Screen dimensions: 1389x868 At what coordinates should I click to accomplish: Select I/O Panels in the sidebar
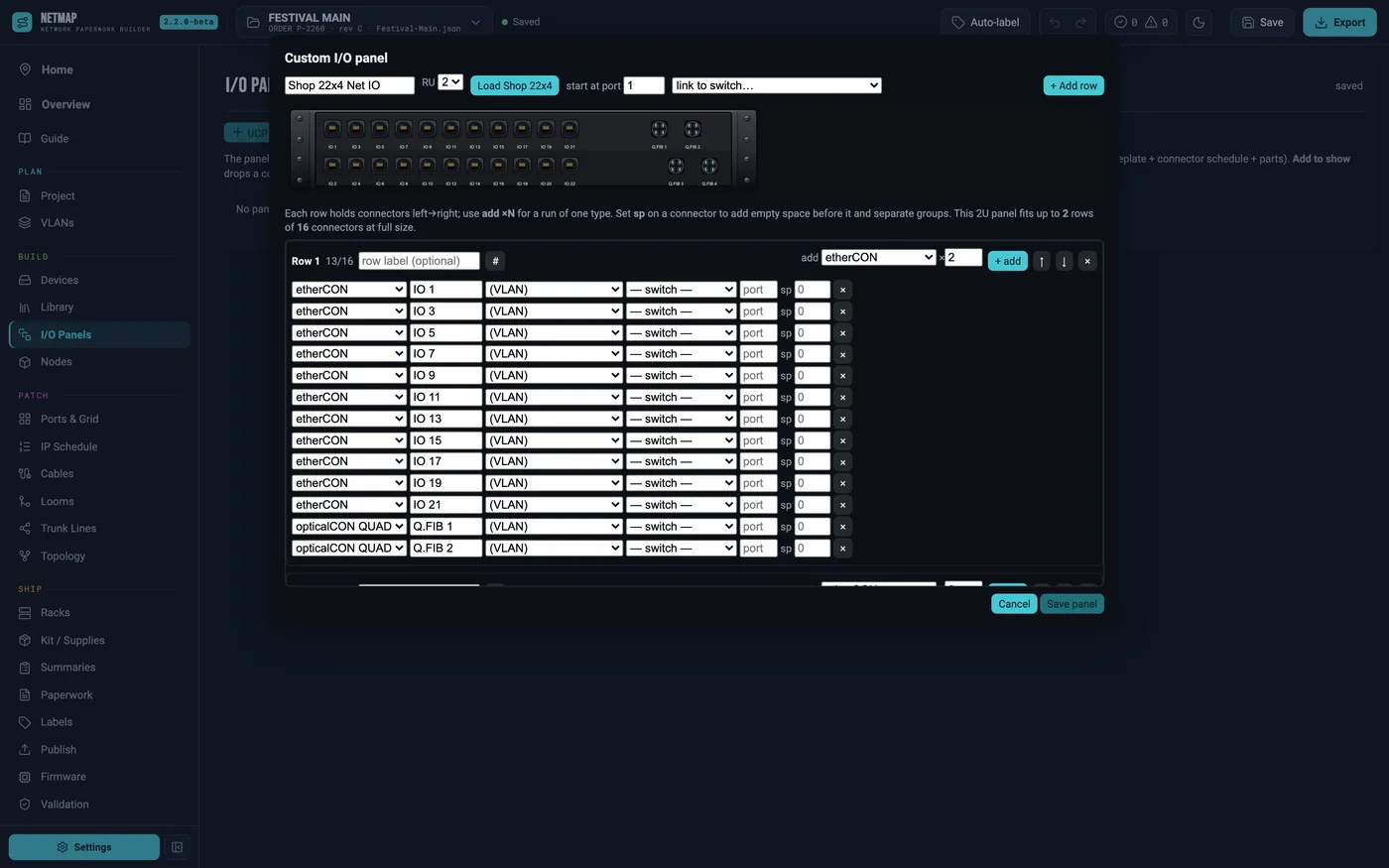(99, 334)
